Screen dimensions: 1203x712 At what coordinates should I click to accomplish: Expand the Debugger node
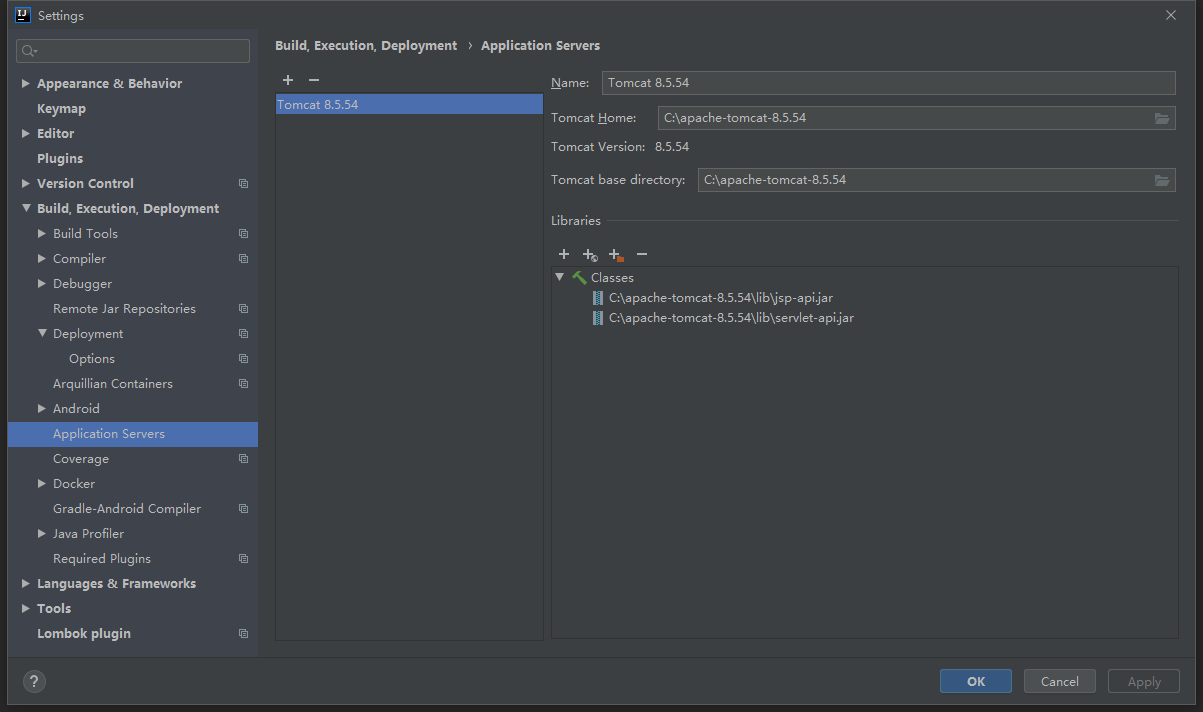click(42, 284)
